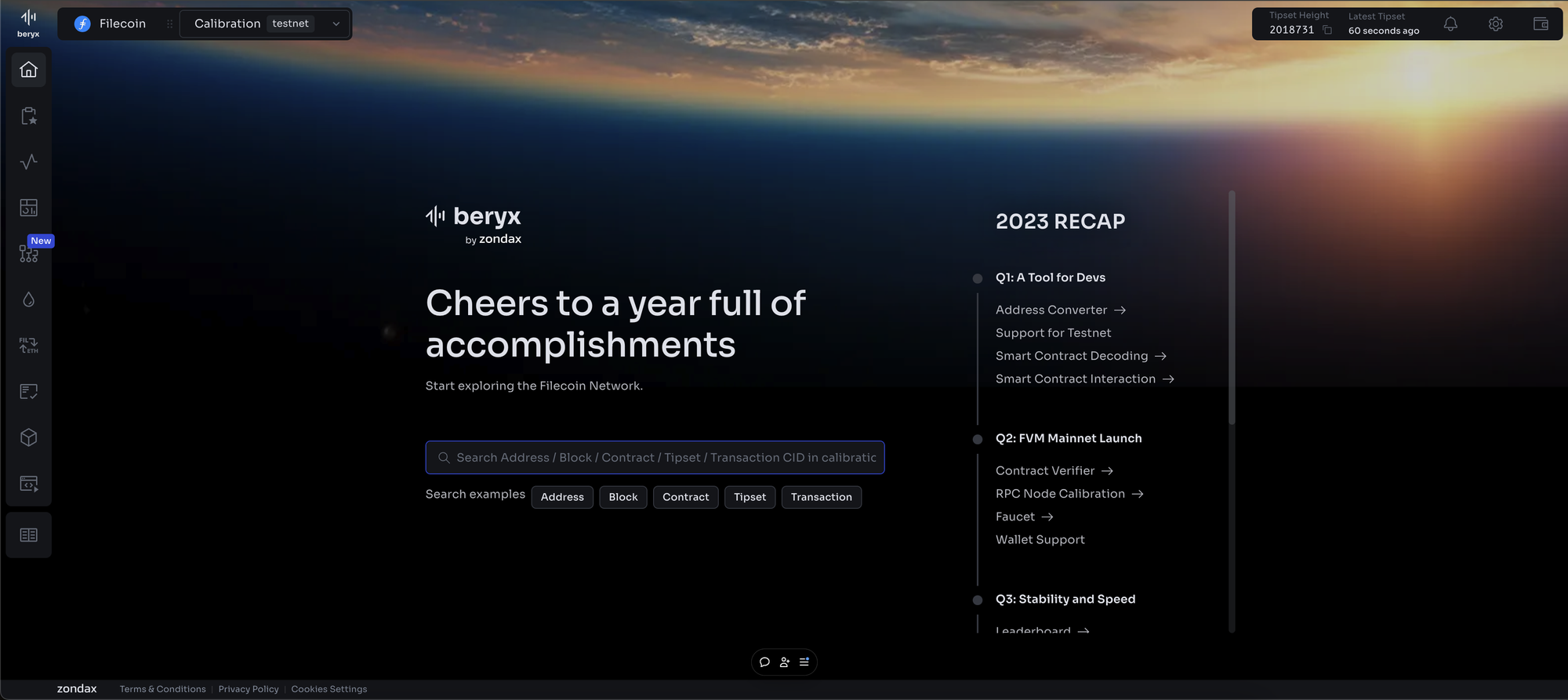Open the wallet icon at top right
Image resolution: width=1568 pixels, height=700 pixels.
[1541, 24]
